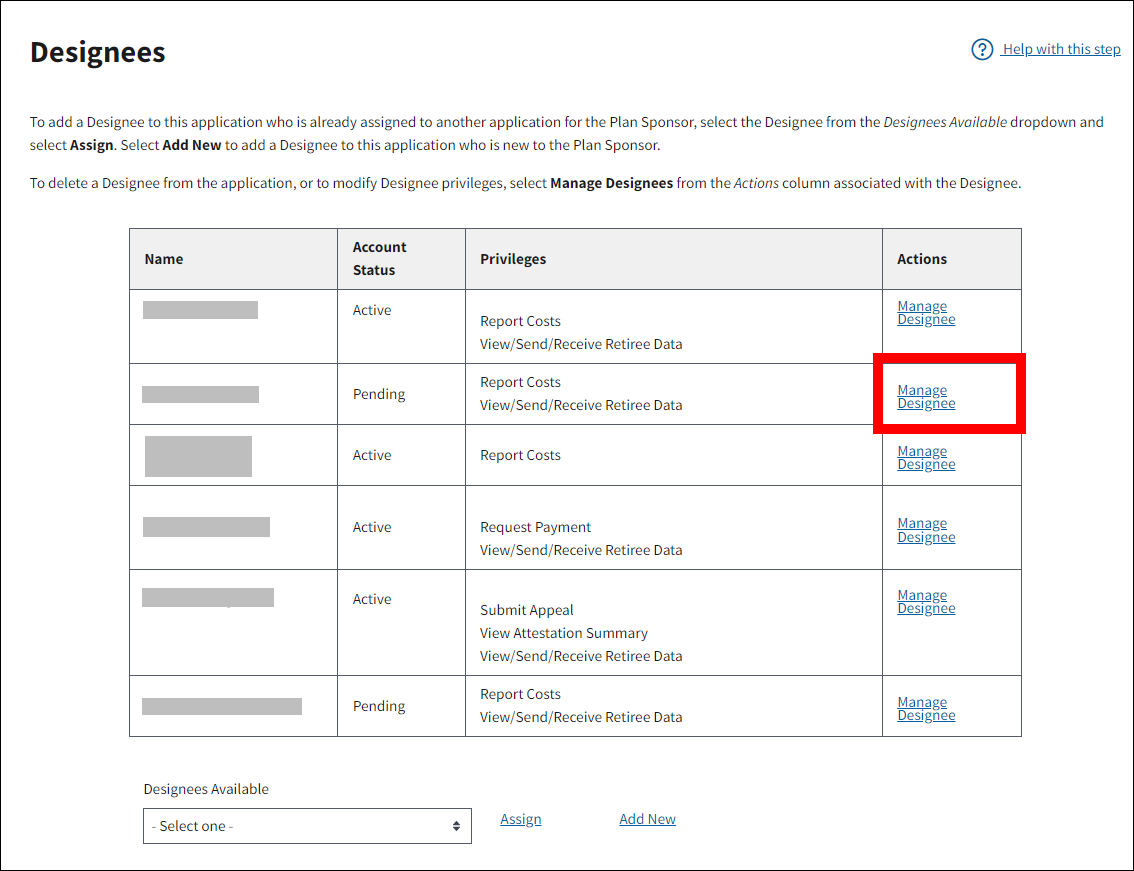The height and width of the screenshot is (871, 1134).
Task: Click the question mark help icon
Action: pos(982,50)
